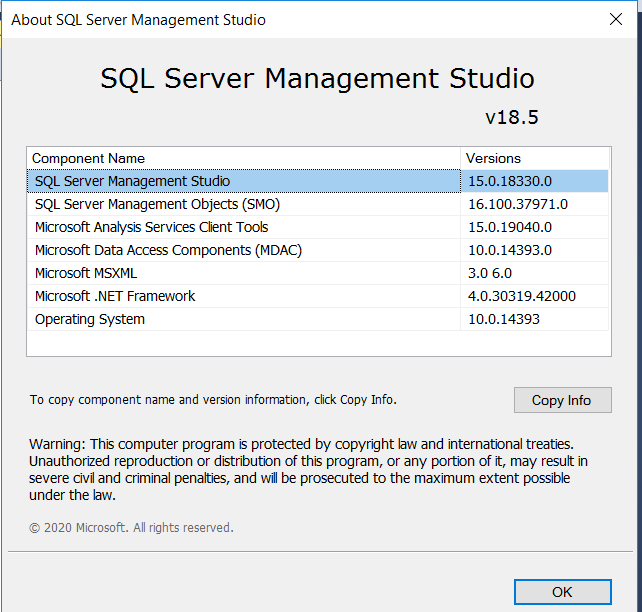Click the OK button
The width and height of the screenshot is (642, 612).
tap(563, 592)
